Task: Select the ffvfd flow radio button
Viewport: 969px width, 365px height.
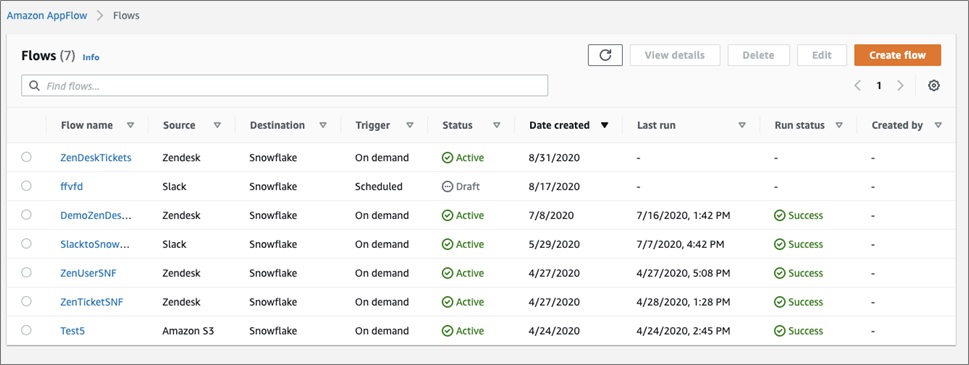Action: point(26,186)
